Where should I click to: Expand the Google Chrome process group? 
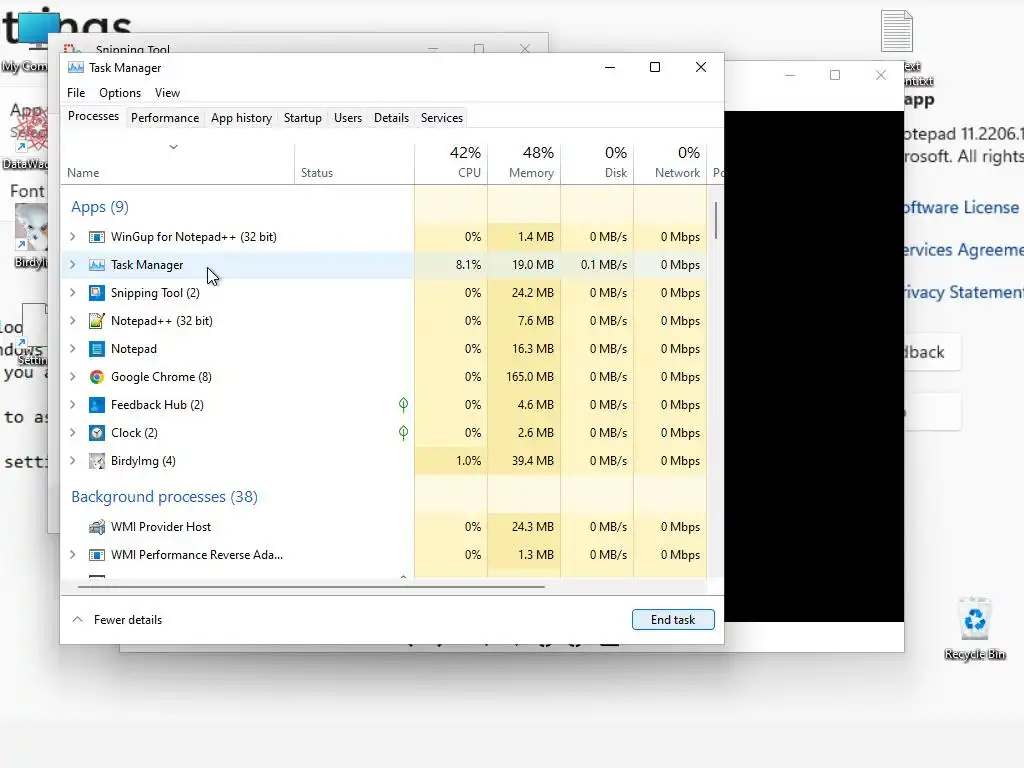(72, 377)
